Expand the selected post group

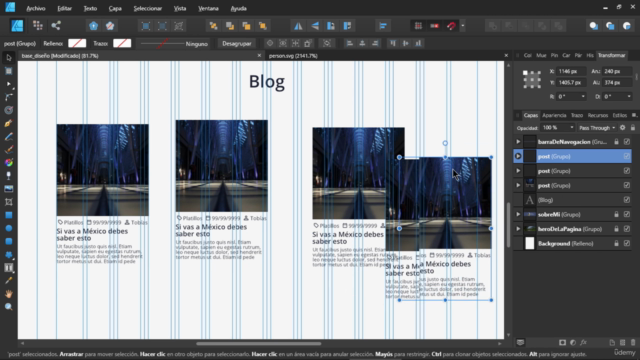(518, 156)
